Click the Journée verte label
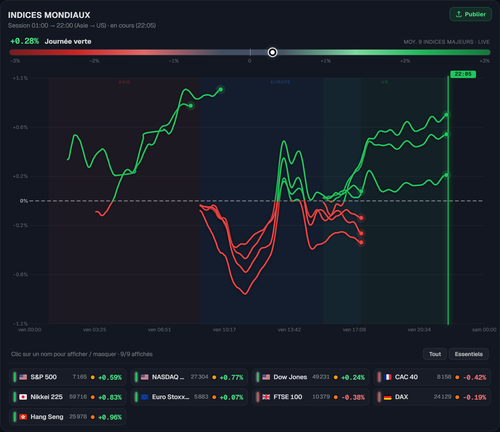This screenshot has height=432, width=500. 68,42
